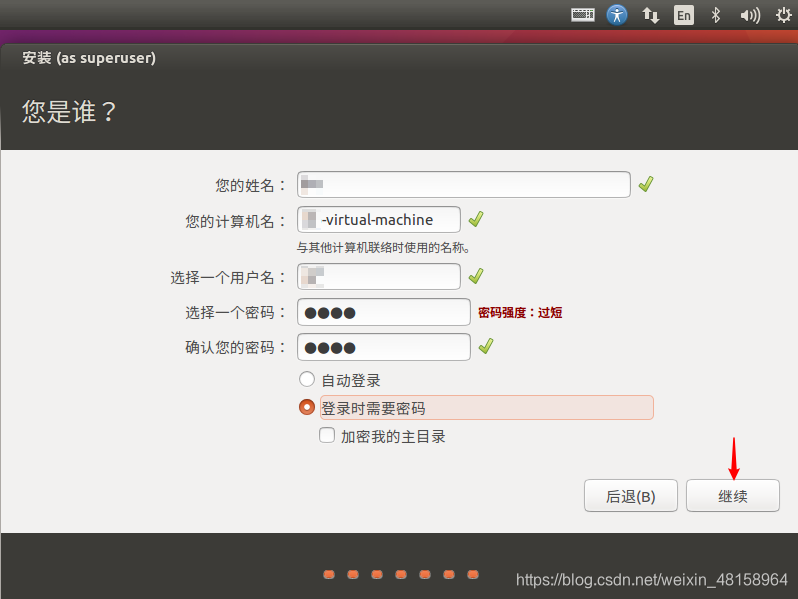Viewport: 798px width, 599px height.
Task: Open the En input language indicator
Action: pyautogui.click(x=683, y=15)
